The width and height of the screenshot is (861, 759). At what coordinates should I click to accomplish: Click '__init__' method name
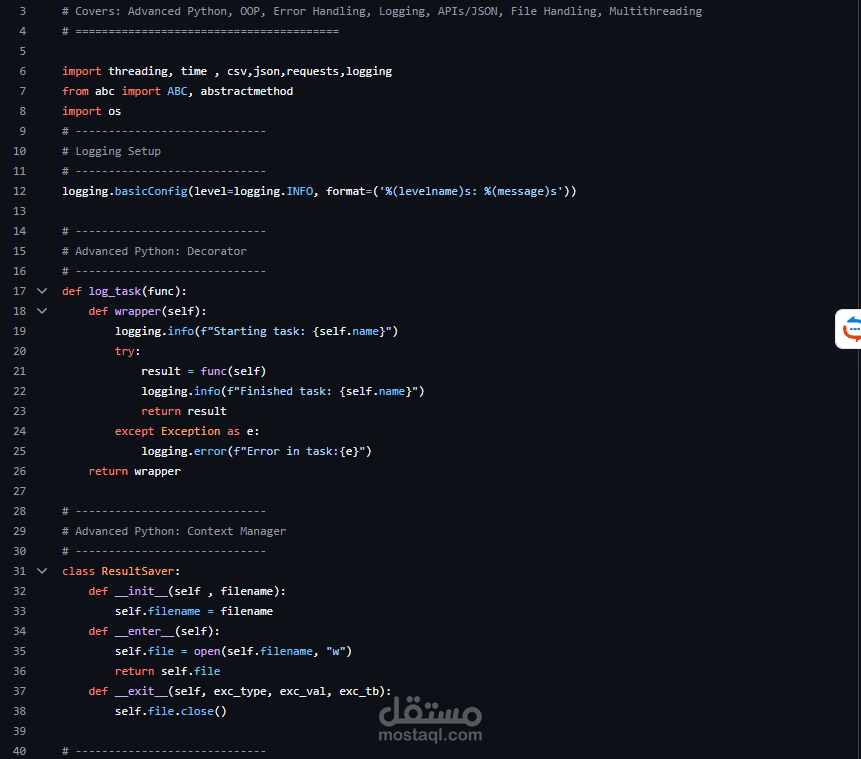pyautogui.click(x=141, y=591)
